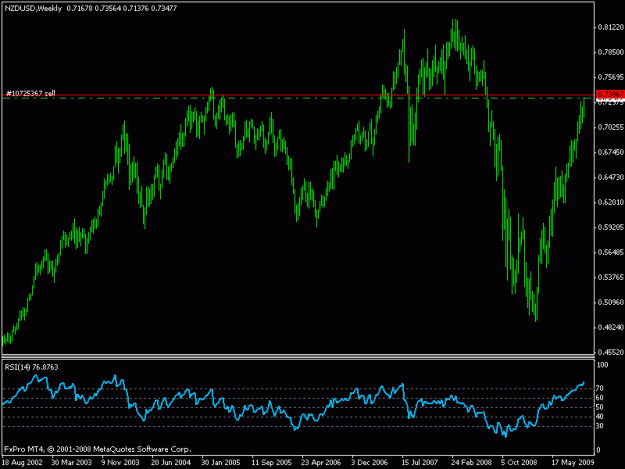Click the 5 Oct 2008 date label
Screen dimensions: 625x469
(519, 463)
